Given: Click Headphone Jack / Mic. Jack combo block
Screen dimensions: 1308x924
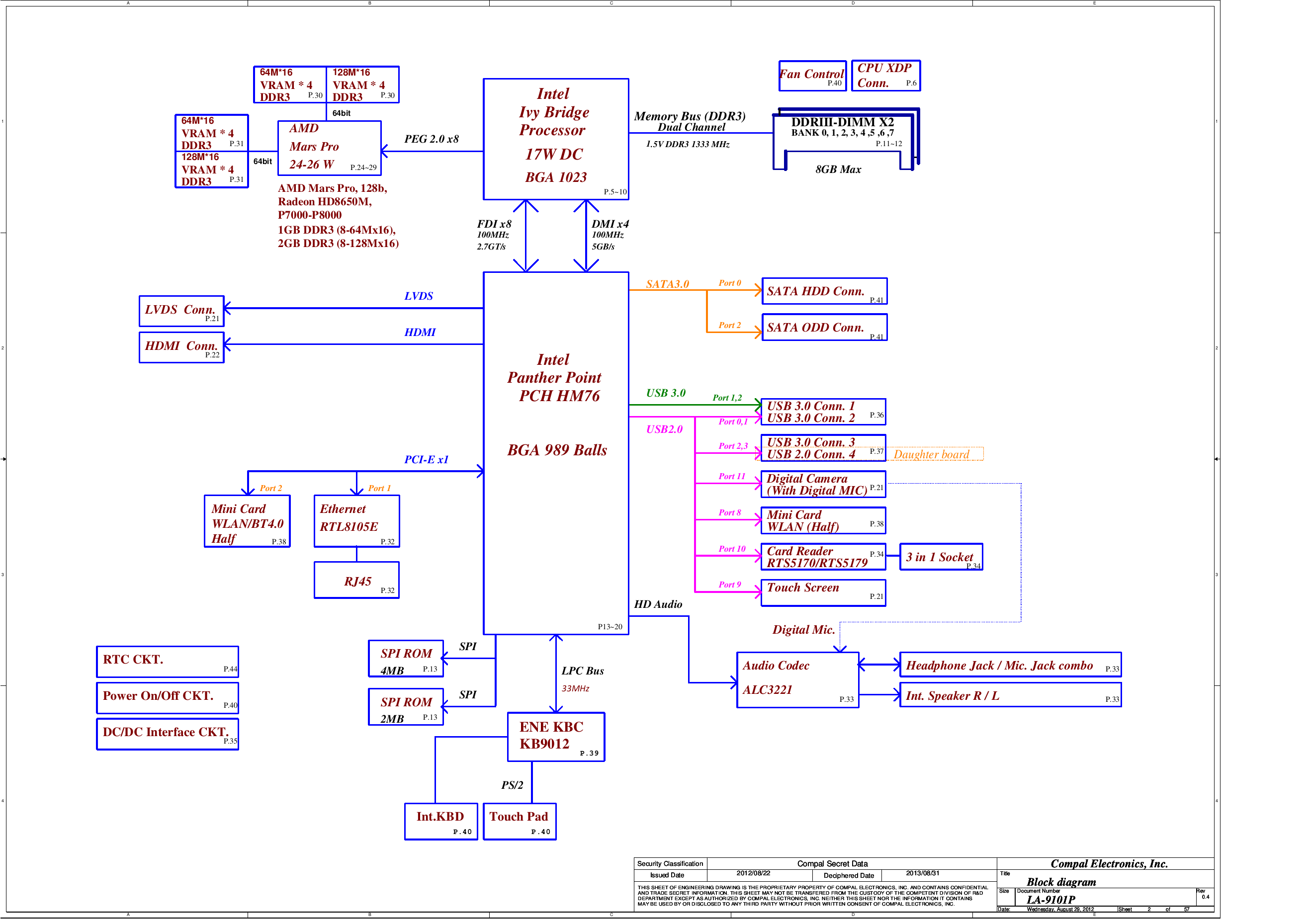Looking at the screenshot, I should 1010,665.
